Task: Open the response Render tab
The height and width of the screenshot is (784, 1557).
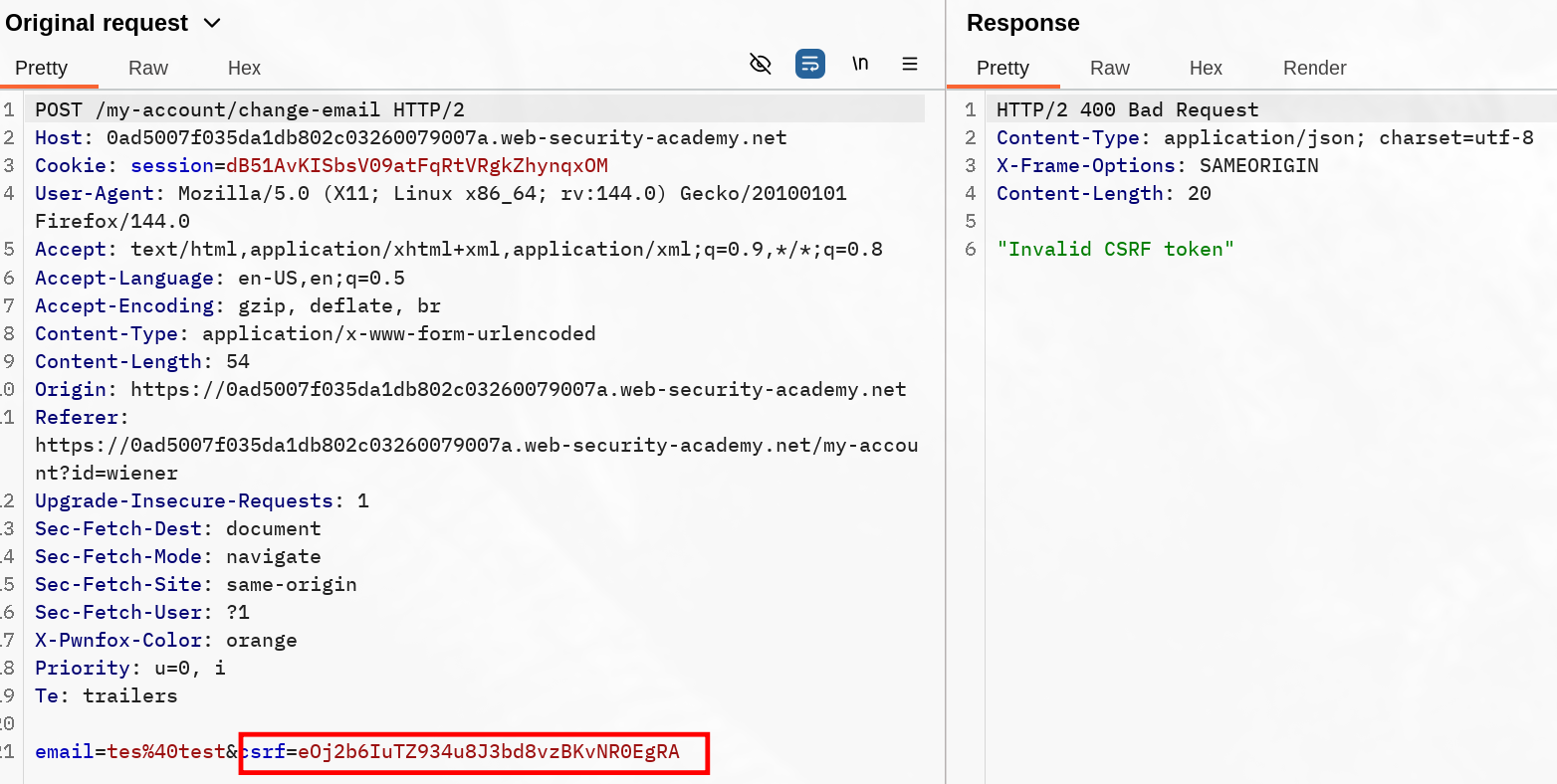Action: [x=1314, y=68]
